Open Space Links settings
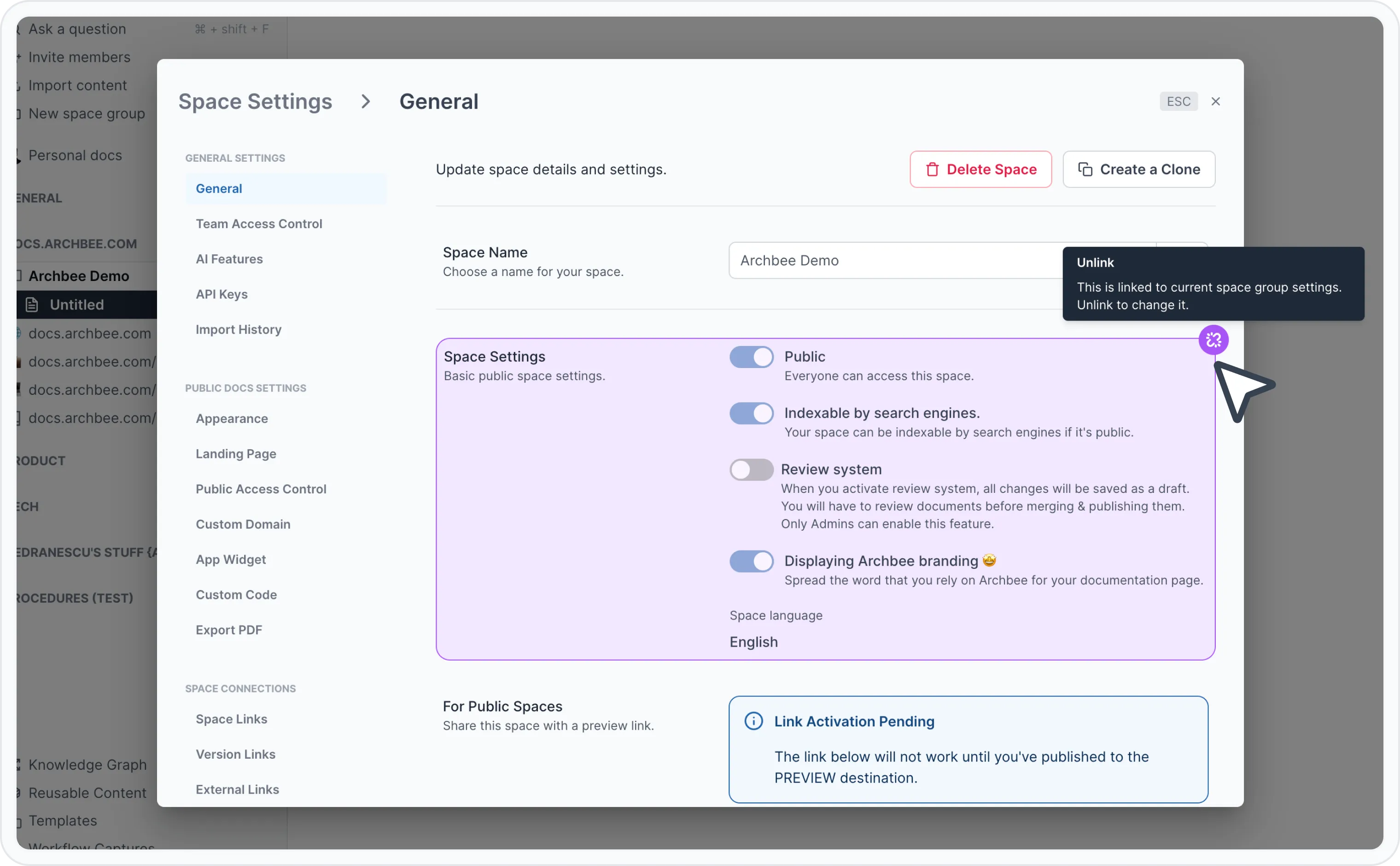Screen dimensions: 1400x866 pos(231,719)
